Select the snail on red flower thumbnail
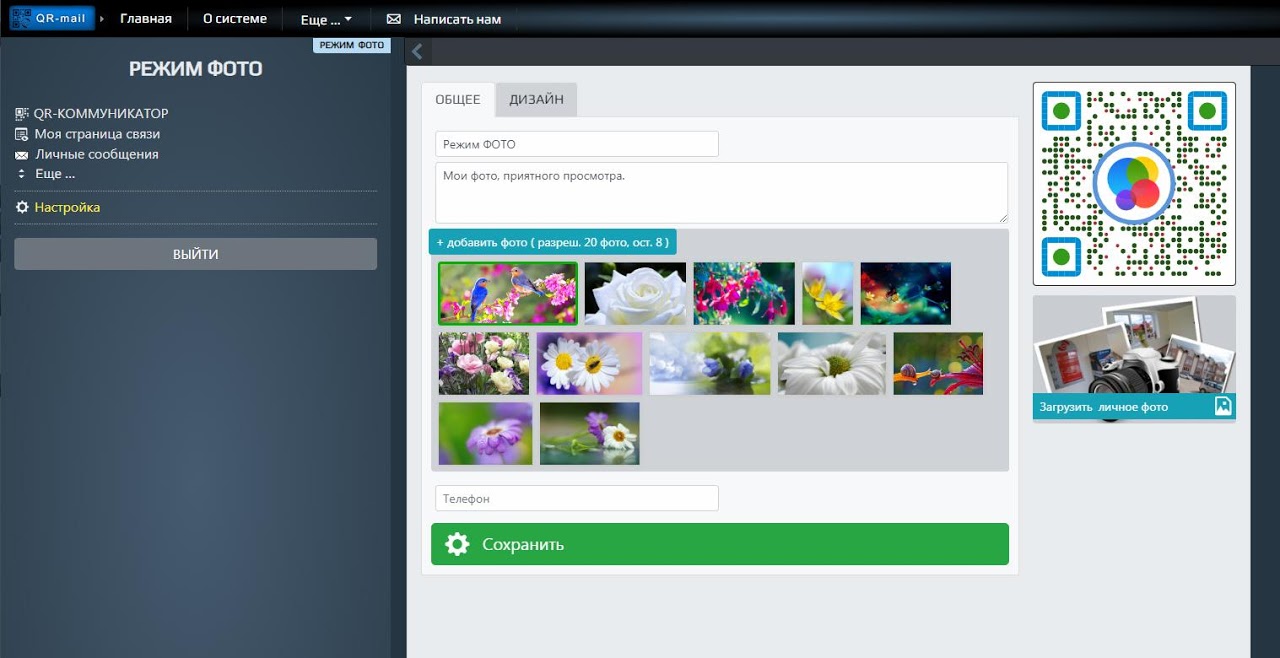The image size is (1280, 658). 938,364
